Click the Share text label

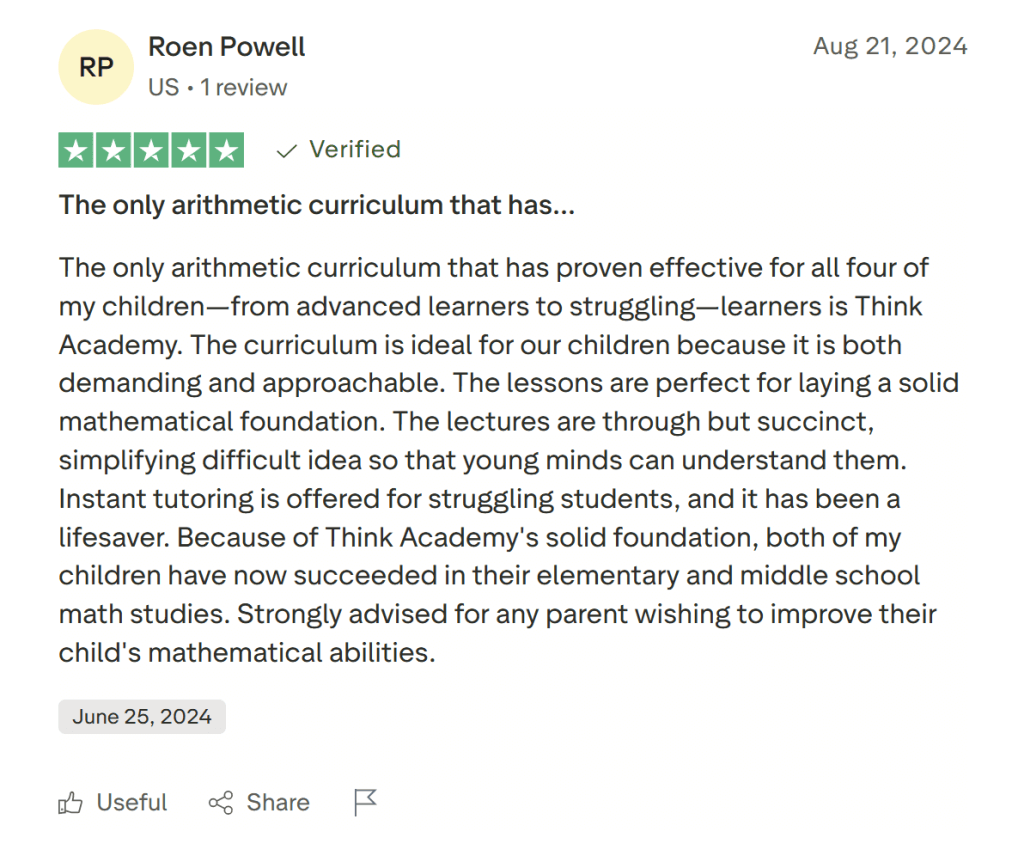(277, 802)
